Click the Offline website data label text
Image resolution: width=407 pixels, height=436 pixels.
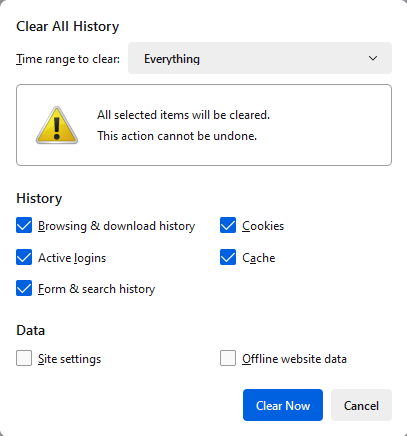[x=294, y=359]
